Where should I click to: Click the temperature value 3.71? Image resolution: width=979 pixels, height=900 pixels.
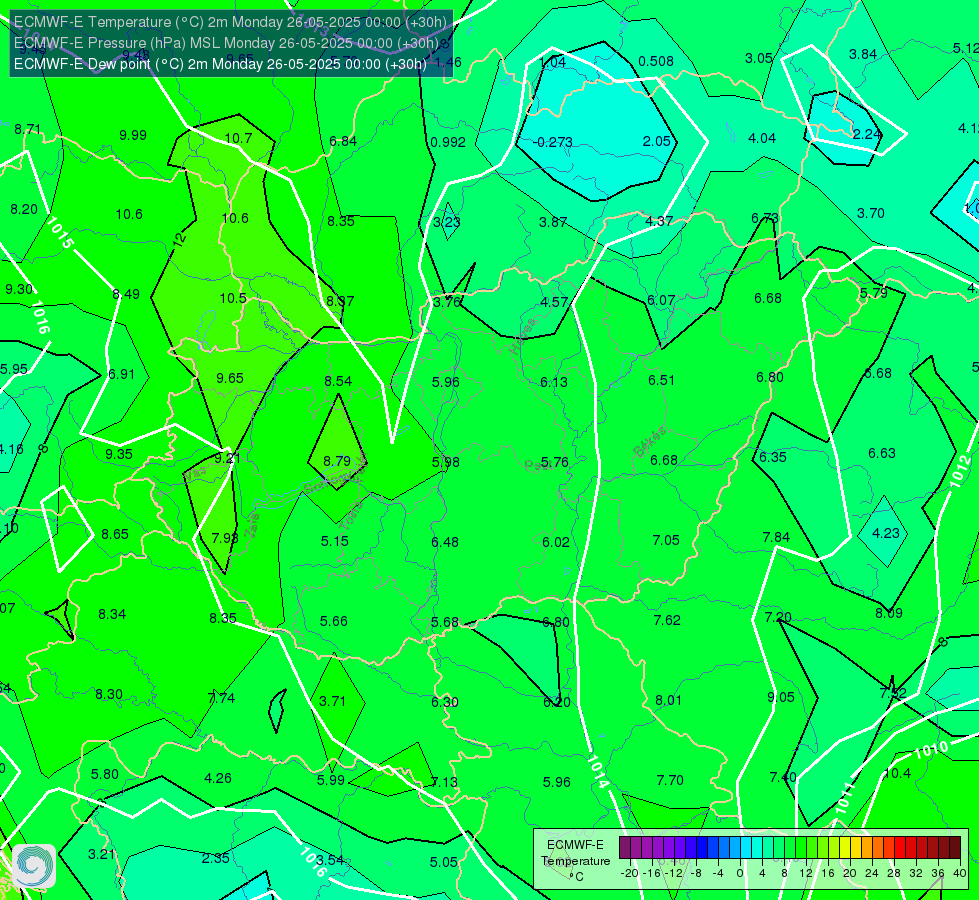pyautogui.click(x=333, y=701)
